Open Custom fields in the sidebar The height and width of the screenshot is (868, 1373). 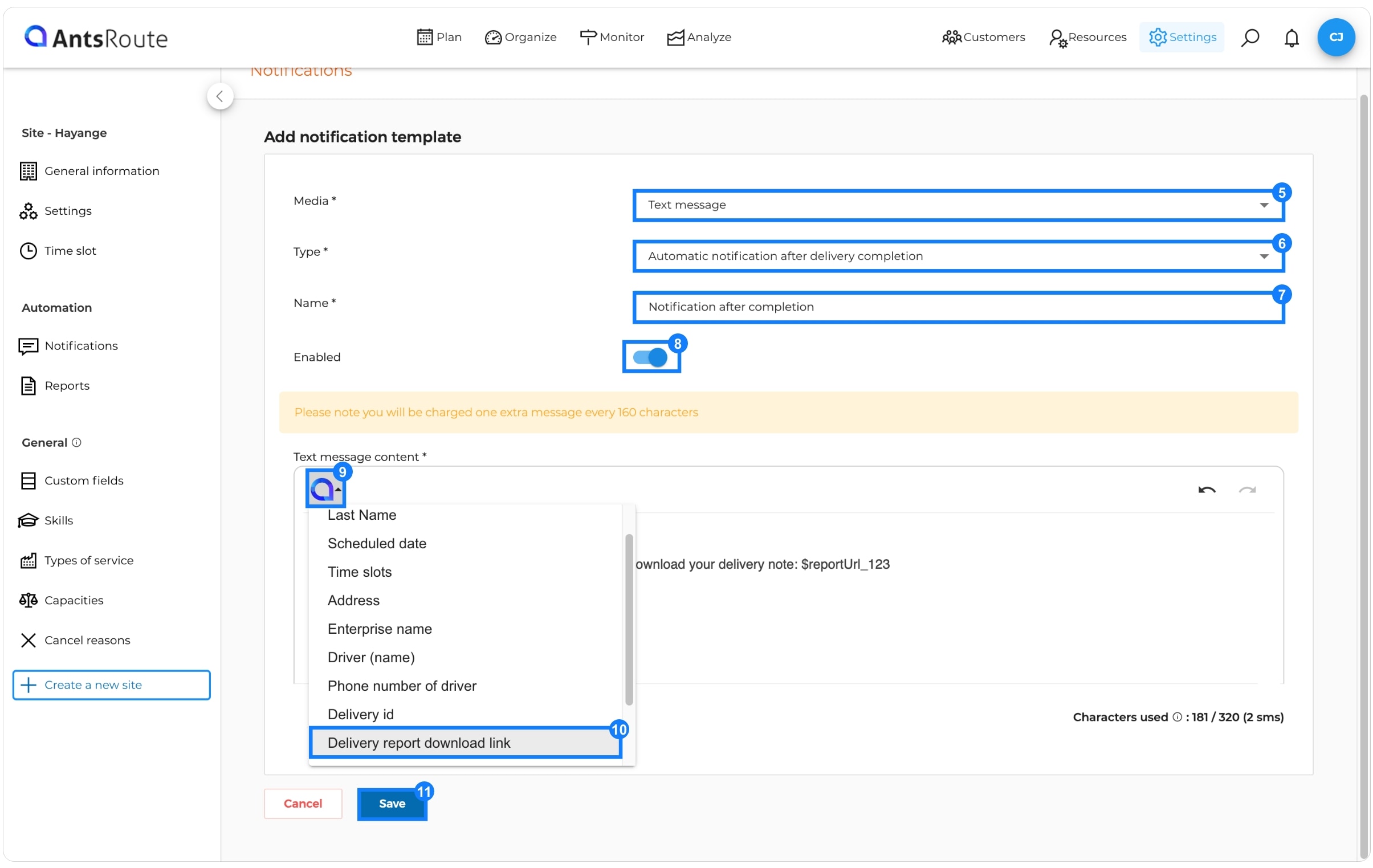click(x=72, y=481)
